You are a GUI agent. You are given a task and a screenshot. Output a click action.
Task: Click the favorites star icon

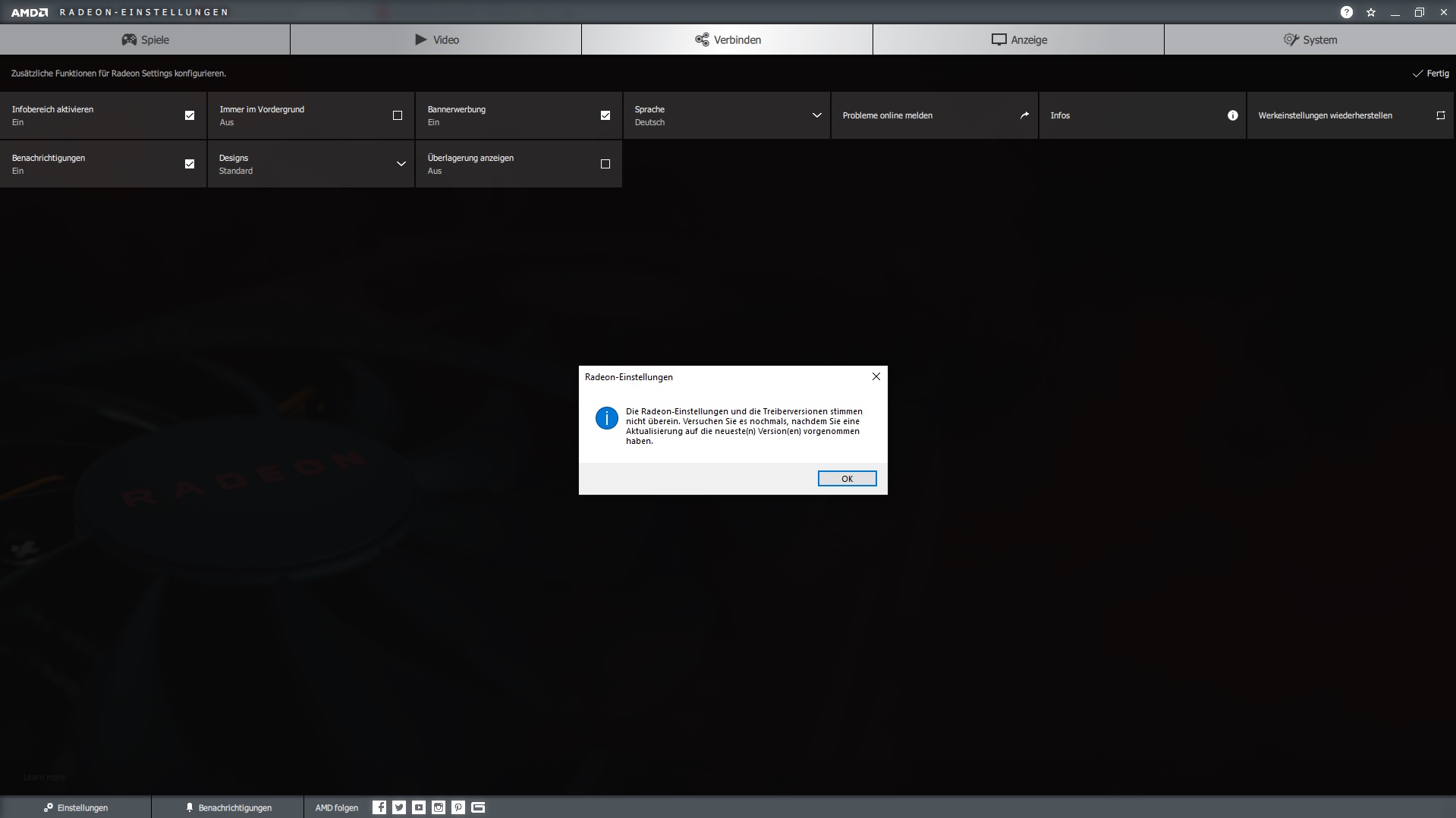coord(1370,12)
